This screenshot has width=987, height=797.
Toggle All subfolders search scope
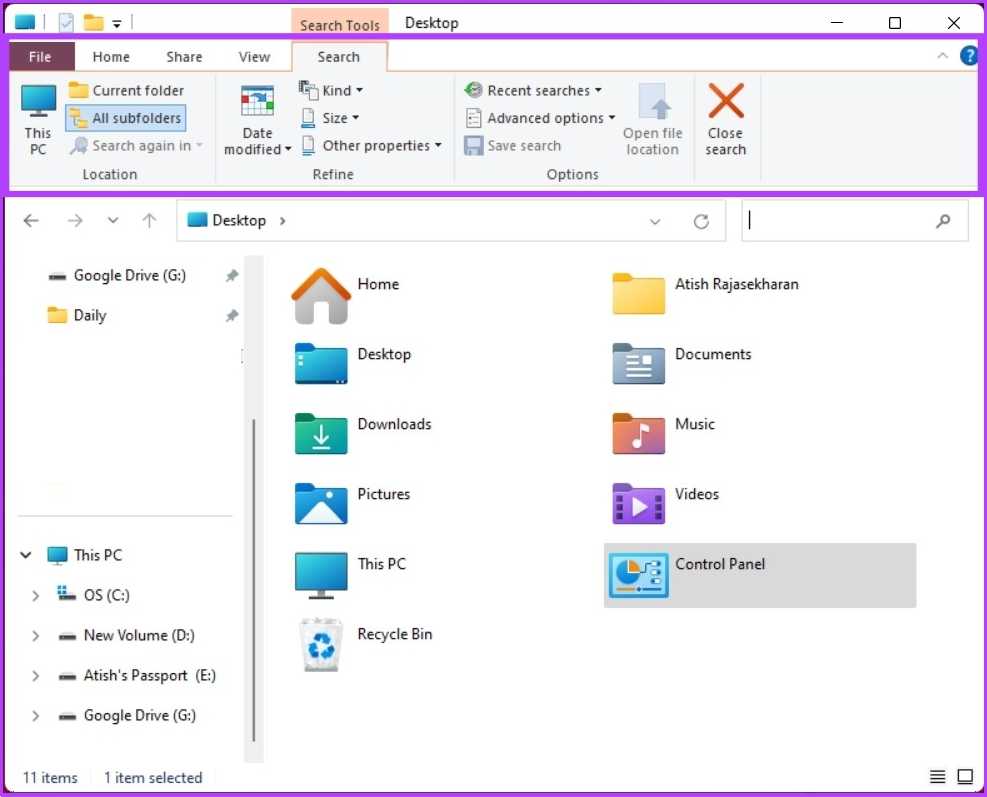pyautogui.click(x=126, y=118)
